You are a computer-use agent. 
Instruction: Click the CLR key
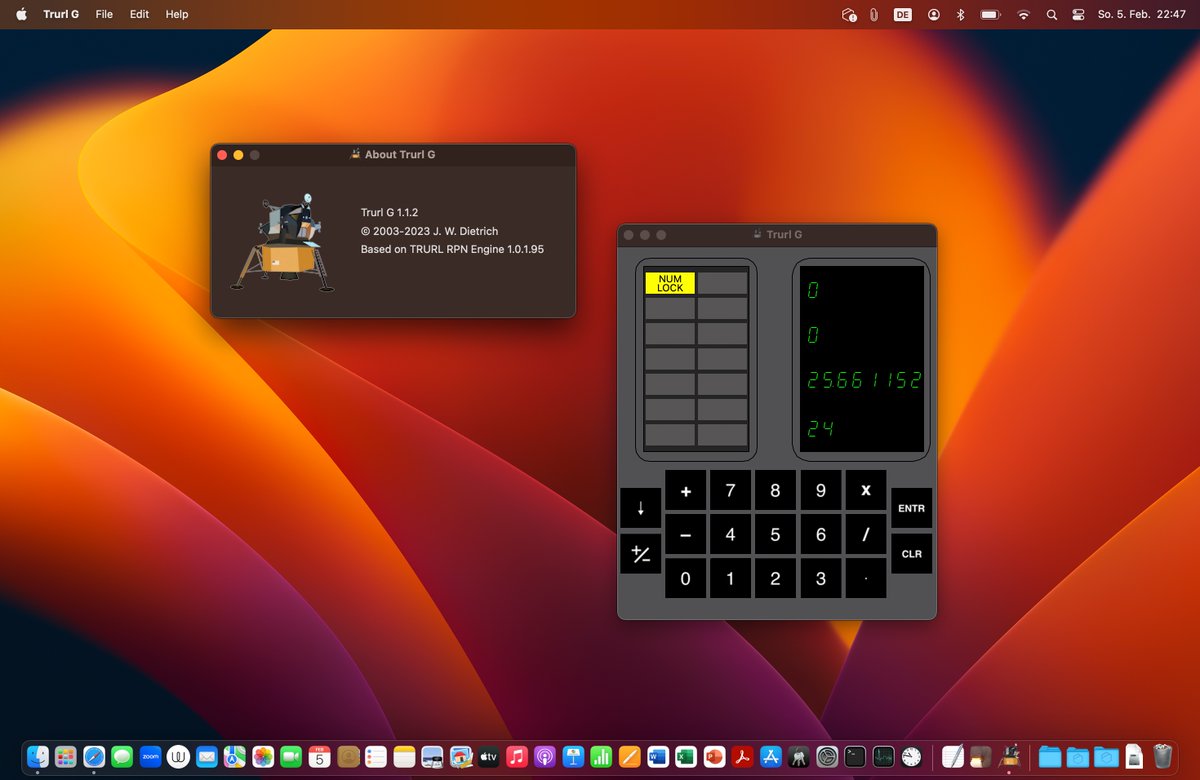911,553
